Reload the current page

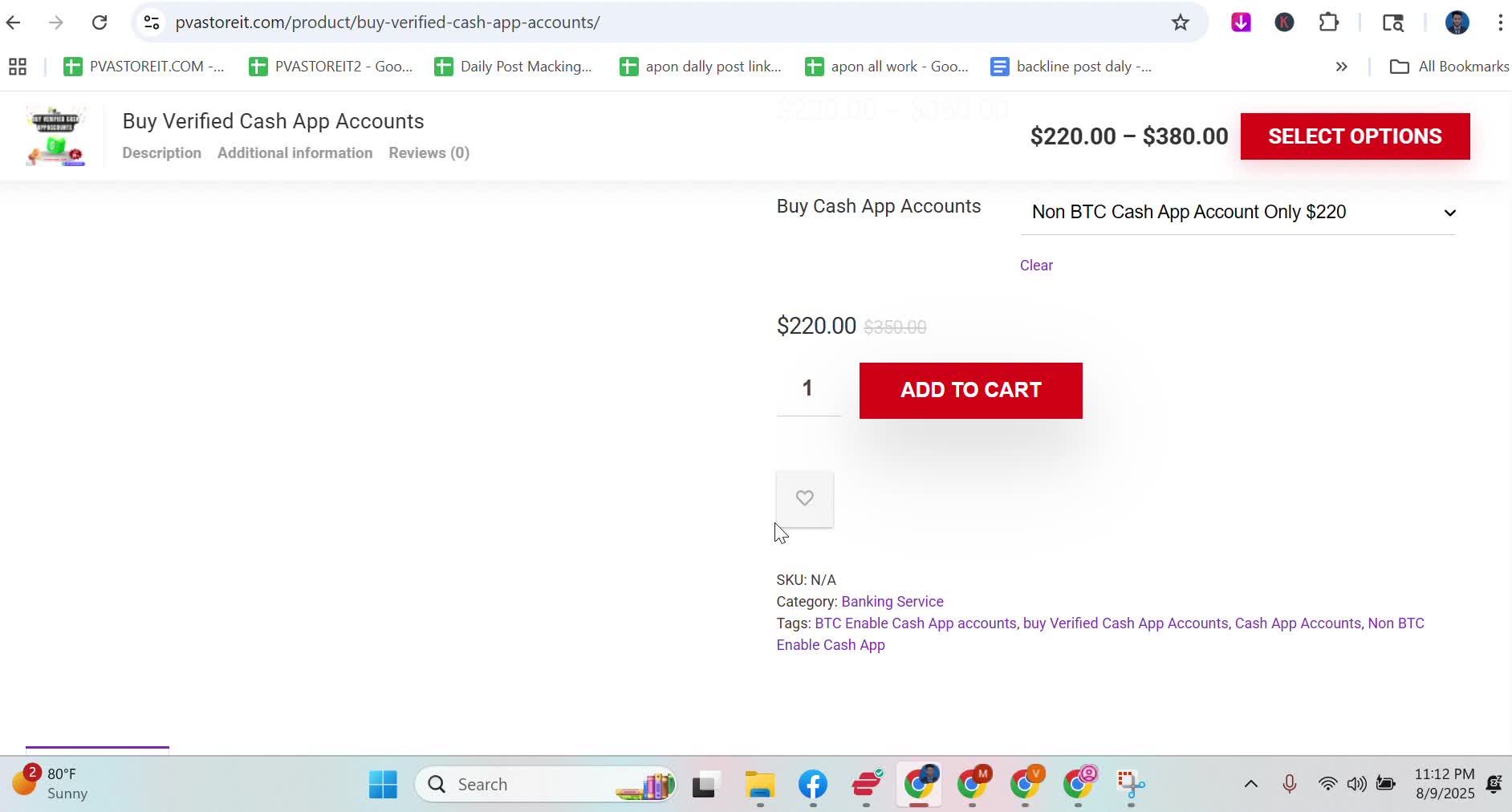tap(100, 22)
